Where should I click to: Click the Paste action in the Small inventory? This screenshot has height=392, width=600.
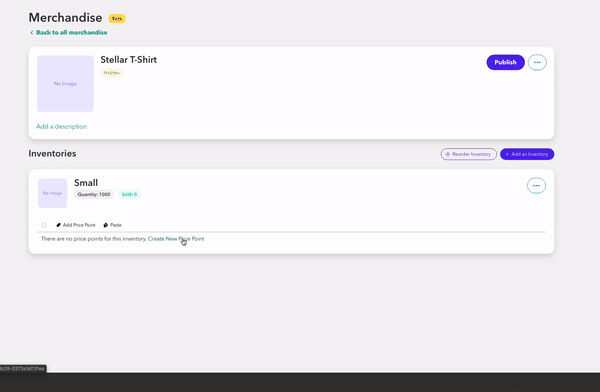pos(112,225)
